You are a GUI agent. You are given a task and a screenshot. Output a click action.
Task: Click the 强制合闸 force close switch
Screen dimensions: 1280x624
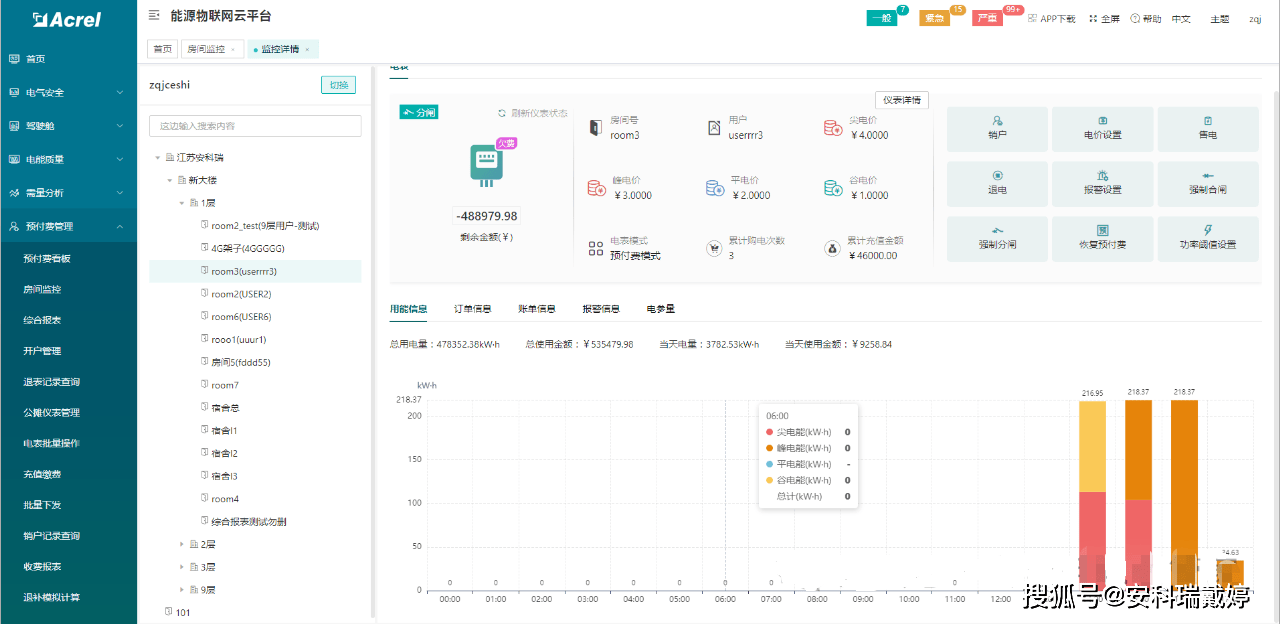click(1207, 183)
